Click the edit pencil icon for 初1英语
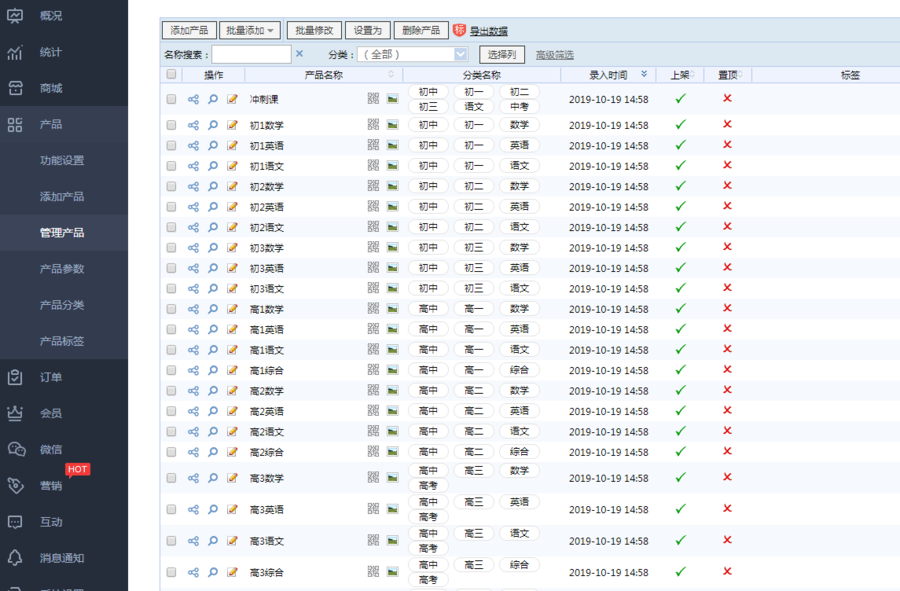Image resolution: width=900 pixels, height=591 pixels. click(232, 146)
